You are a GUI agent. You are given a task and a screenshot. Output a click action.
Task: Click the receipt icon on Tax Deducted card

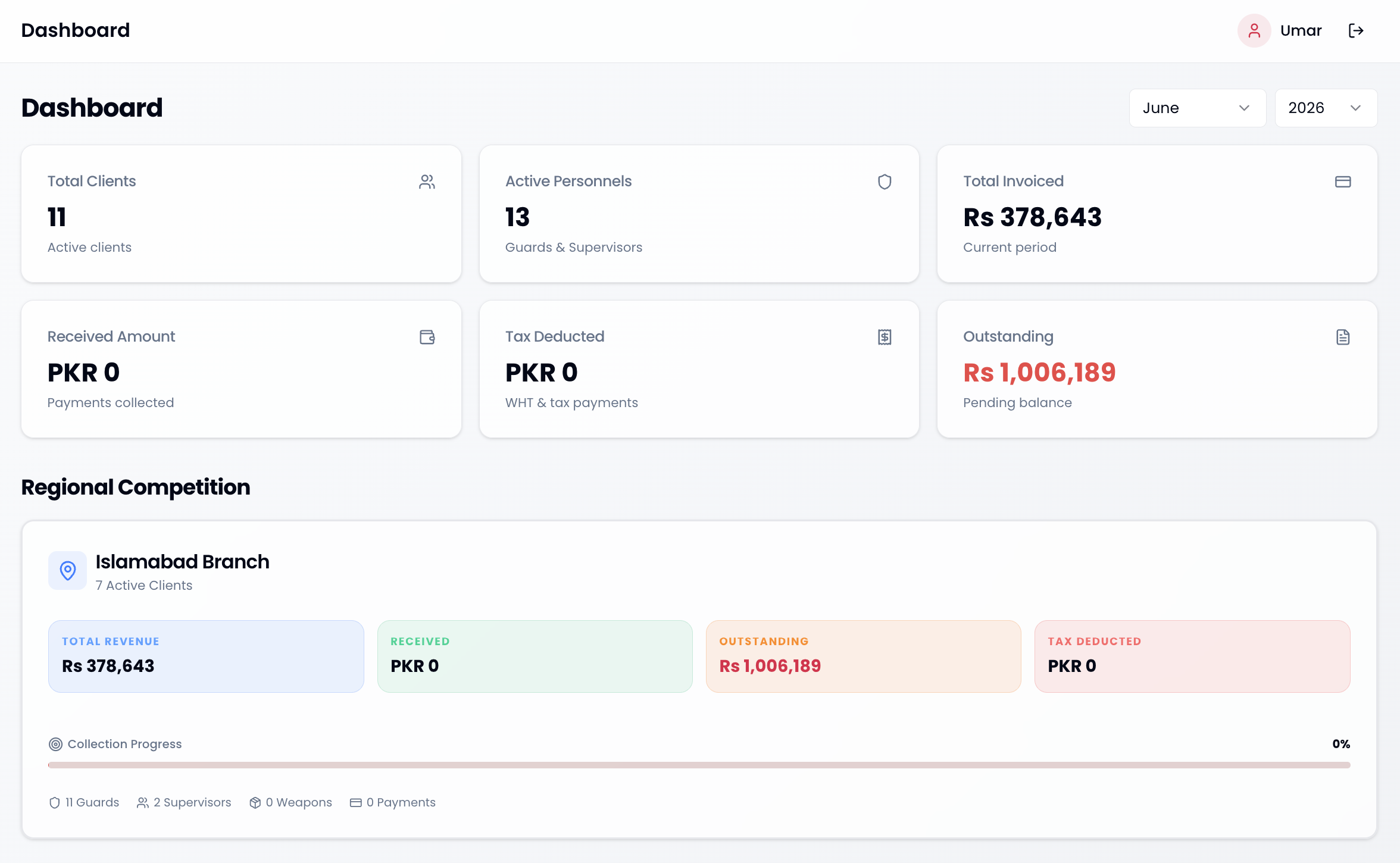(x=885, y=337)
